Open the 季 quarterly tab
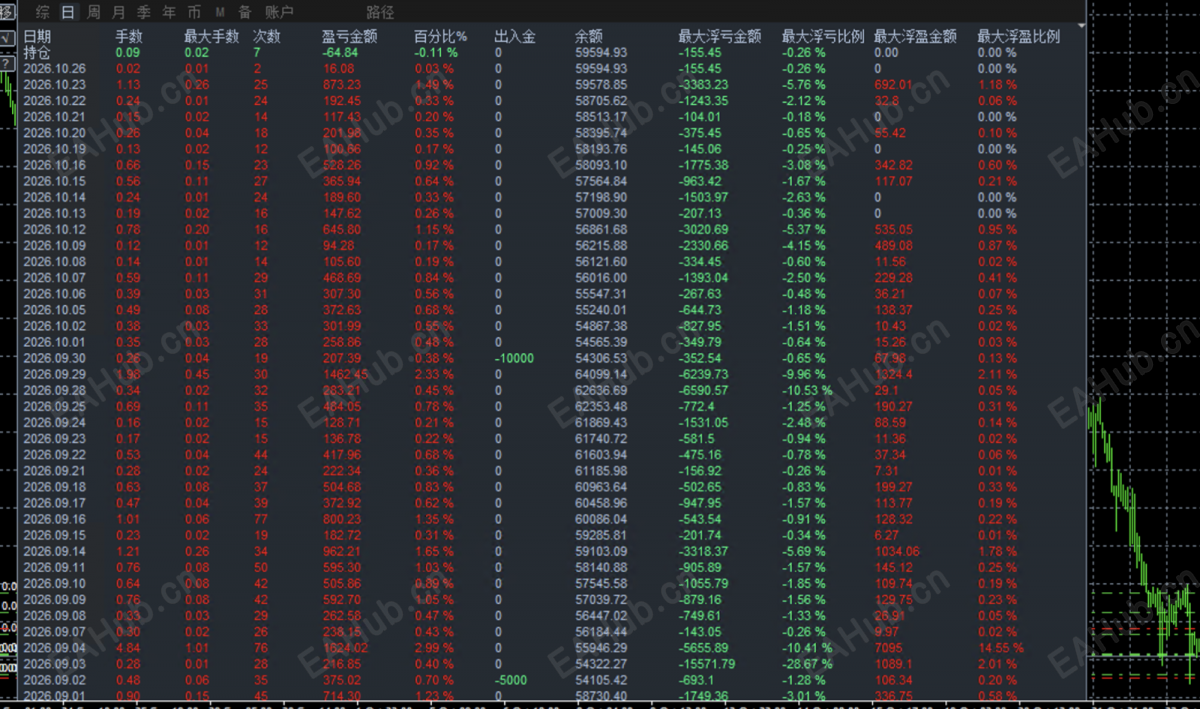The image size is (1200, 709). click(x=144, y=12)
